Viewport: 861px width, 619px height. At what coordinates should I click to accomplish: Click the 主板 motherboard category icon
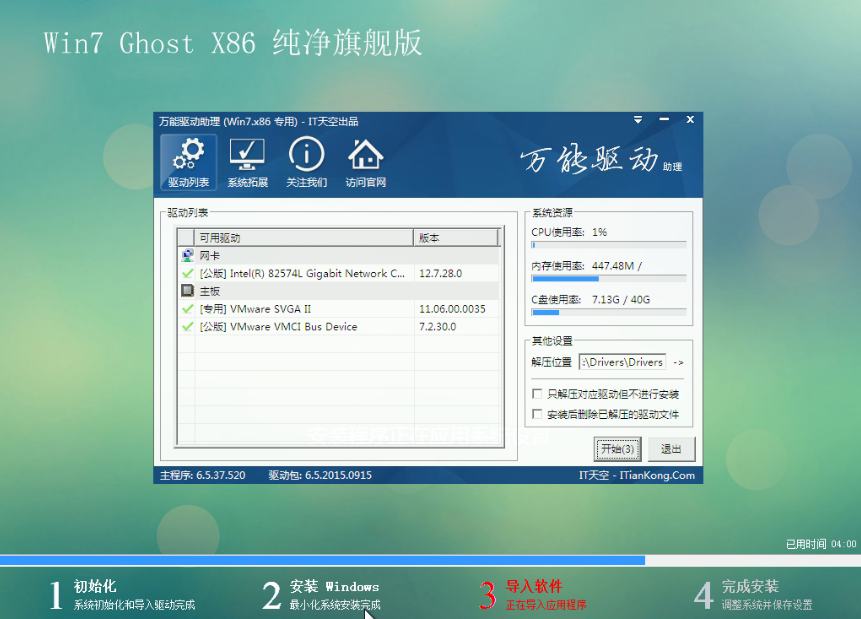tap(188, 291)
